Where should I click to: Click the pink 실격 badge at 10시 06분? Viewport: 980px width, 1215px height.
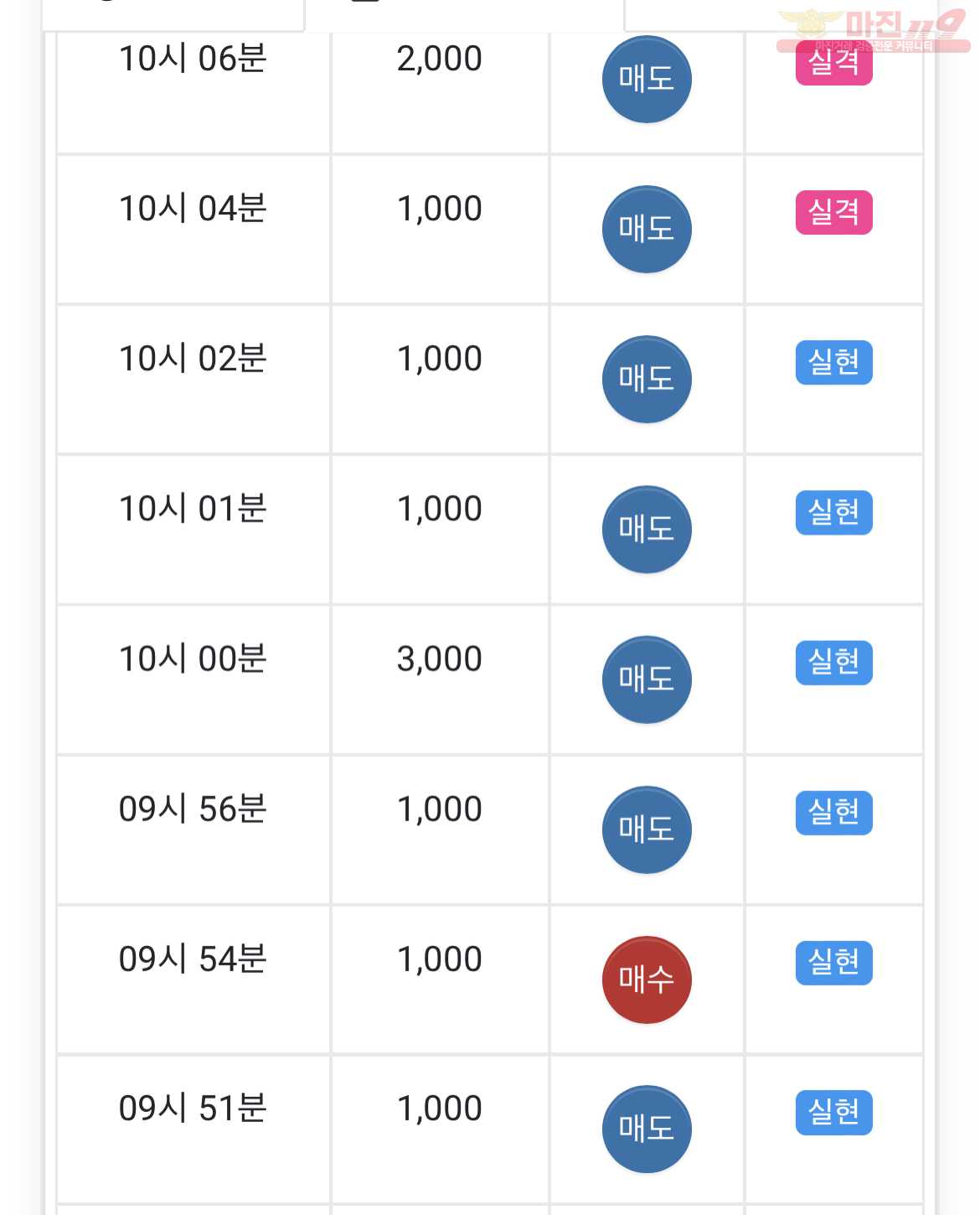pyautogui.click(x=834, y=63)
